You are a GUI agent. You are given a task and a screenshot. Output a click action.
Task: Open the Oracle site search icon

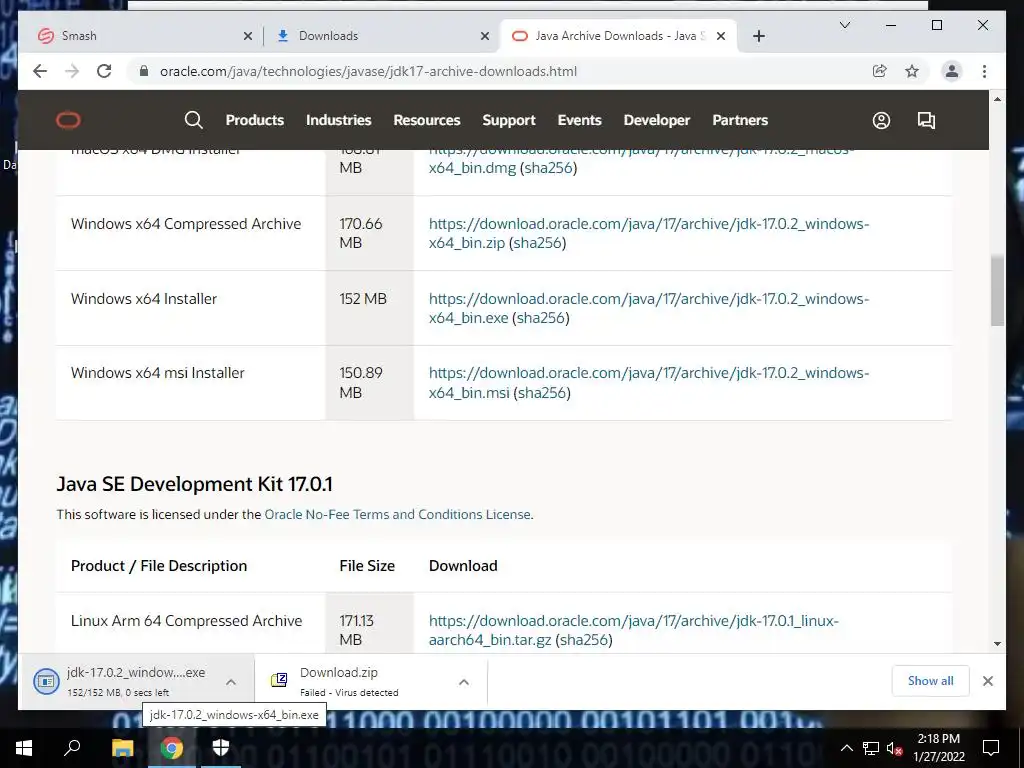(193, 120)
